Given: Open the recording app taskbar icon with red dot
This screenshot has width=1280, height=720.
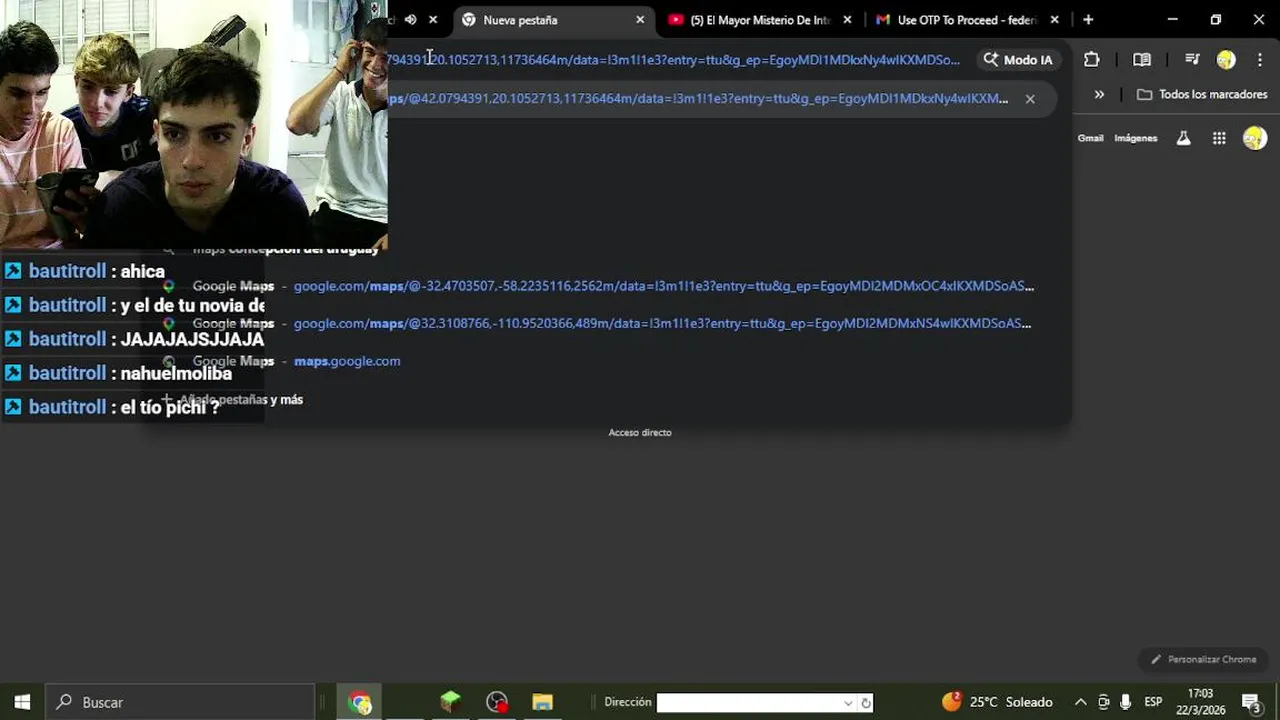Looking at the screenshot, I should coord(497,702).
